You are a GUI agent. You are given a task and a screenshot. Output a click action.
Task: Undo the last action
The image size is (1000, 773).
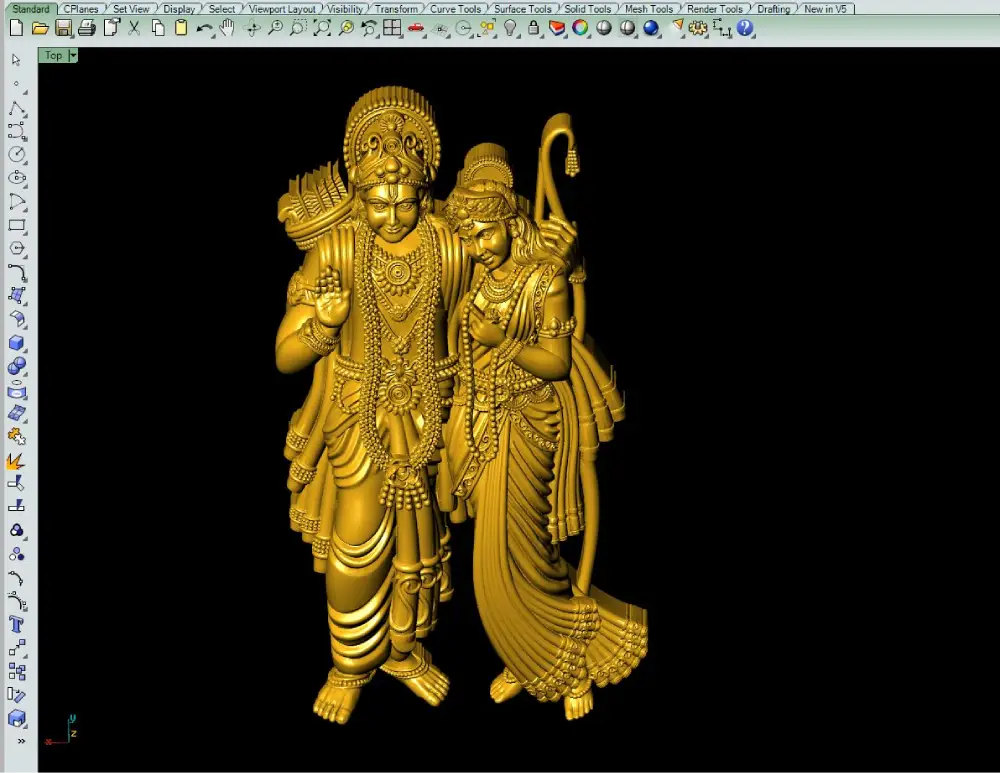pos(204,28)
